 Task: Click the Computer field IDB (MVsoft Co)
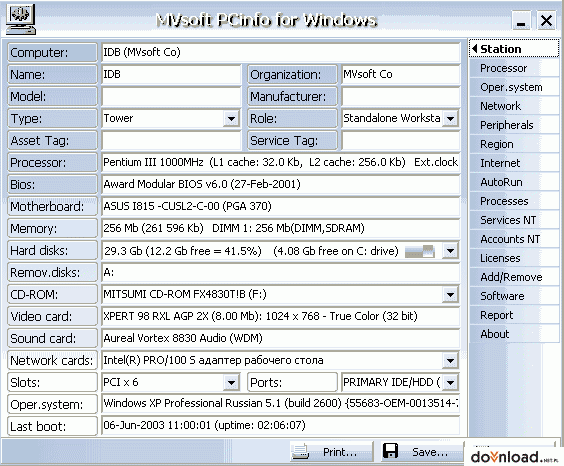point(281,52)
